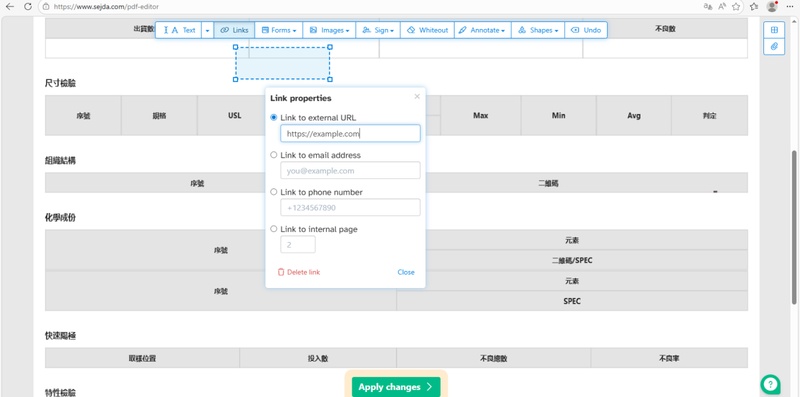Click inside the dashed link rectangle
The width and height of the screenshot is (800, 397).
pyautogui.click(x=283, y=63)
